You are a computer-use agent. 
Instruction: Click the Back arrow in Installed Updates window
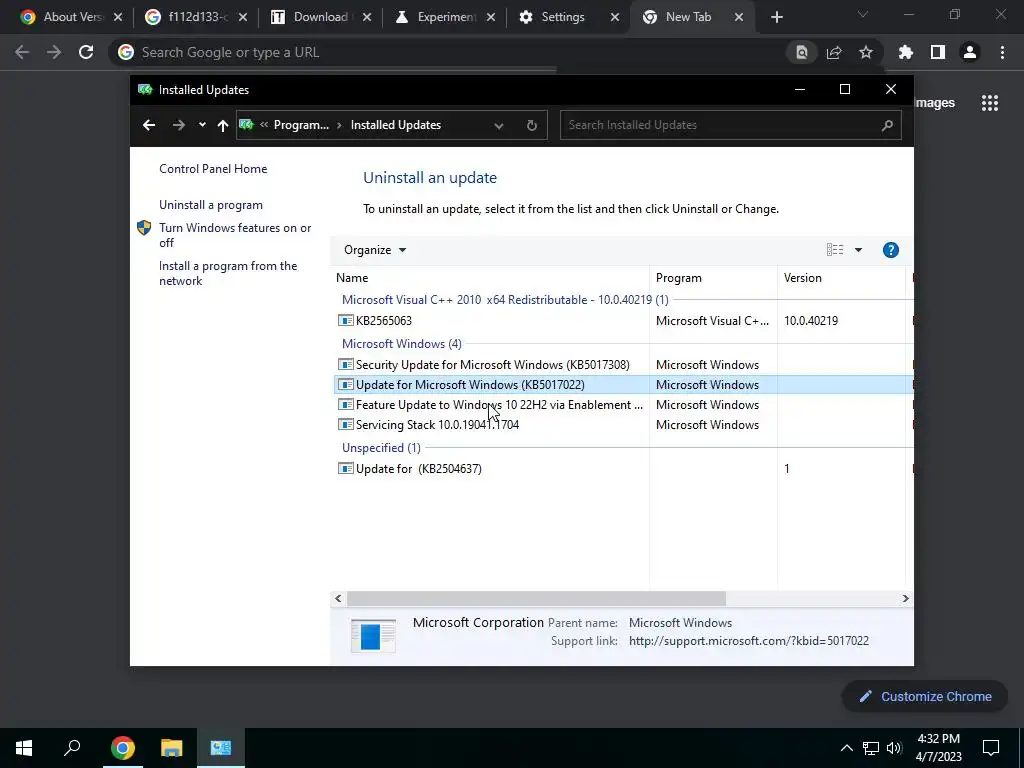149,125
